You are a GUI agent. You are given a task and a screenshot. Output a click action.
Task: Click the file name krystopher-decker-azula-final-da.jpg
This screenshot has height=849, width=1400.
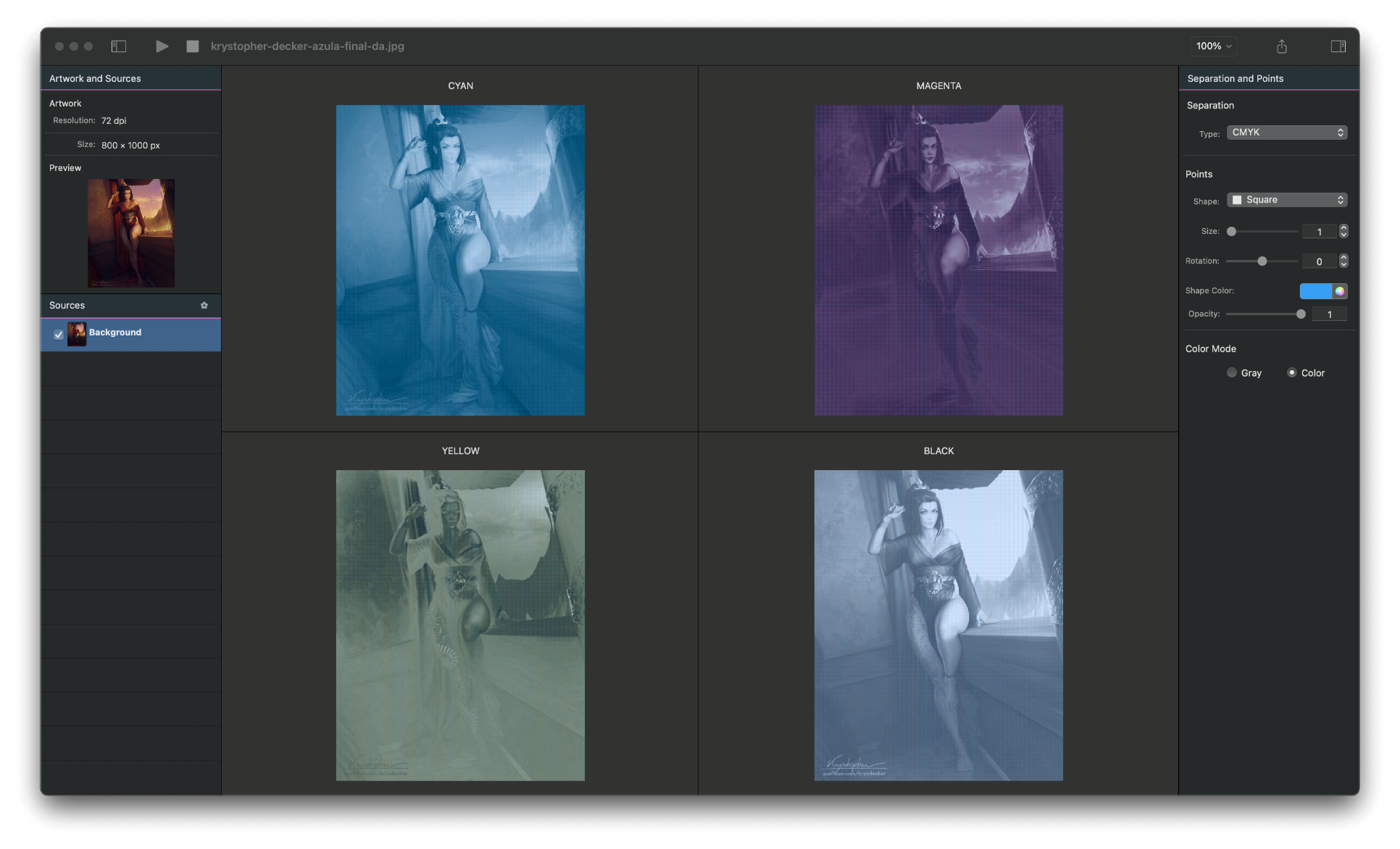click(307, 46)
